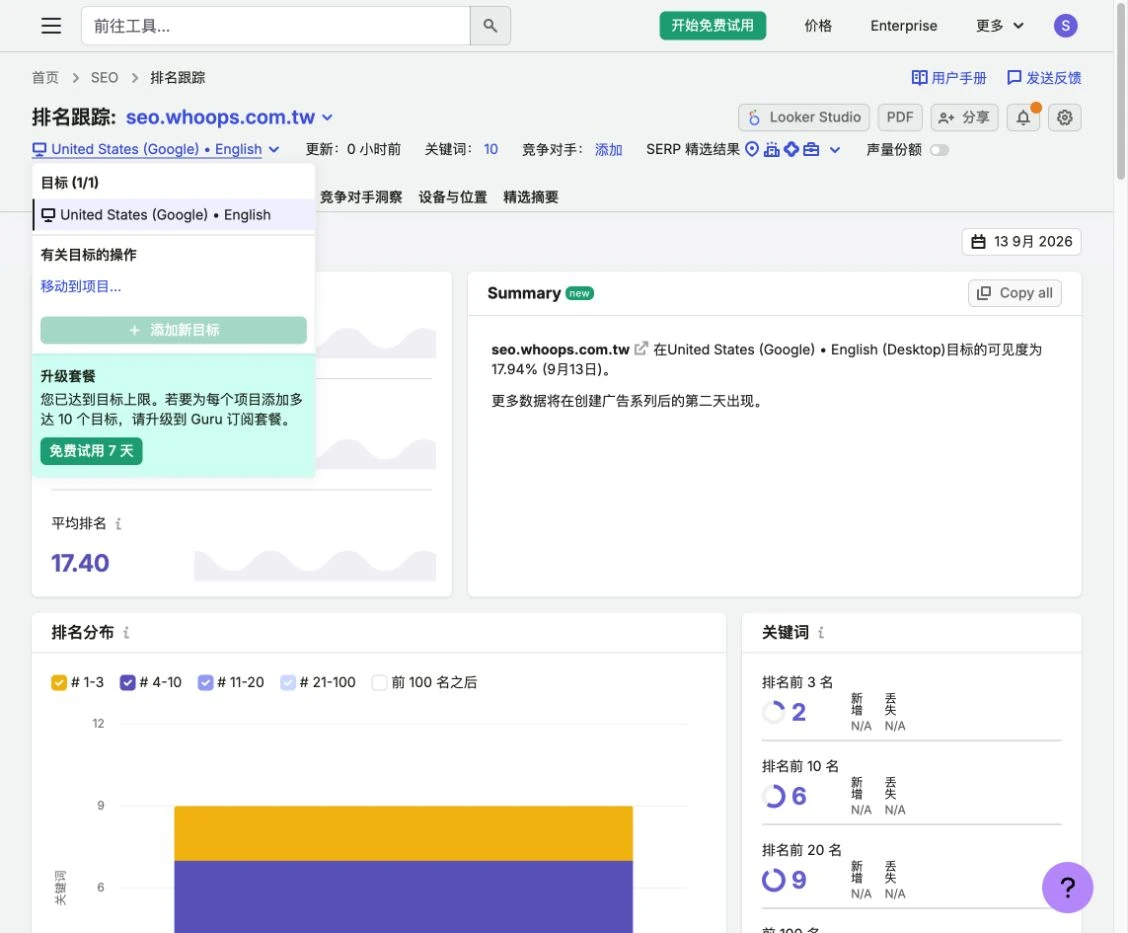Image resolution: width=1128 pixels, height=933 pixels.
Task: Export report as PDF
Action: 900,117
